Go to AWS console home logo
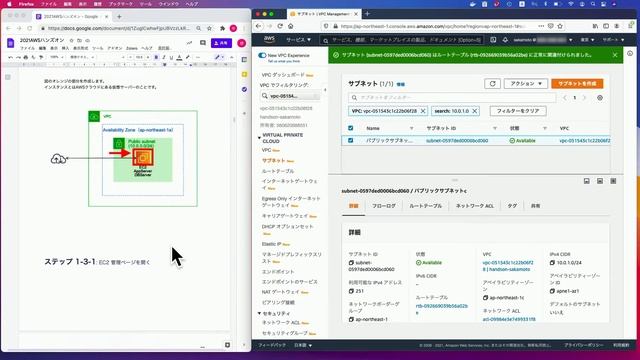Screen dimensions: 640x360 pyautogui.click(x=269, y=40)
